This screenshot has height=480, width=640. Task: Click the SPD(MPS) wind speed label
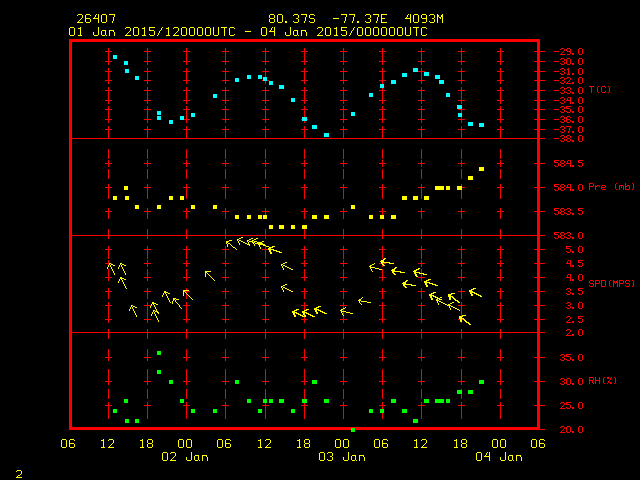[611, 283]
